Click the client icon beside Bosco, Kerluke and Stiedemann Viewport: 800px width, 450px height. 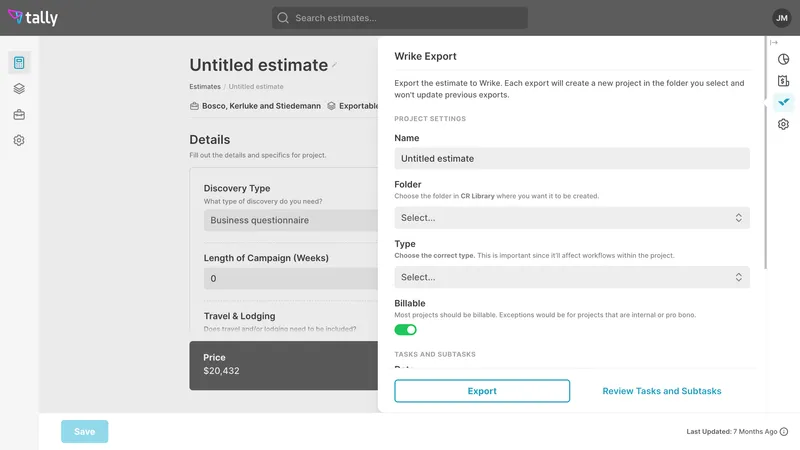coord(194,106)
